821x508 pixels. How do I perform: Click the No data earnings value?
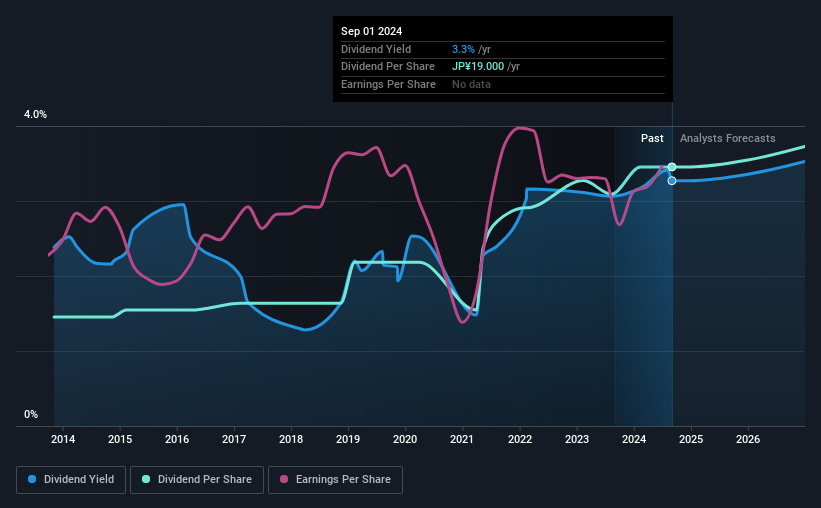[x=471, y=84]
